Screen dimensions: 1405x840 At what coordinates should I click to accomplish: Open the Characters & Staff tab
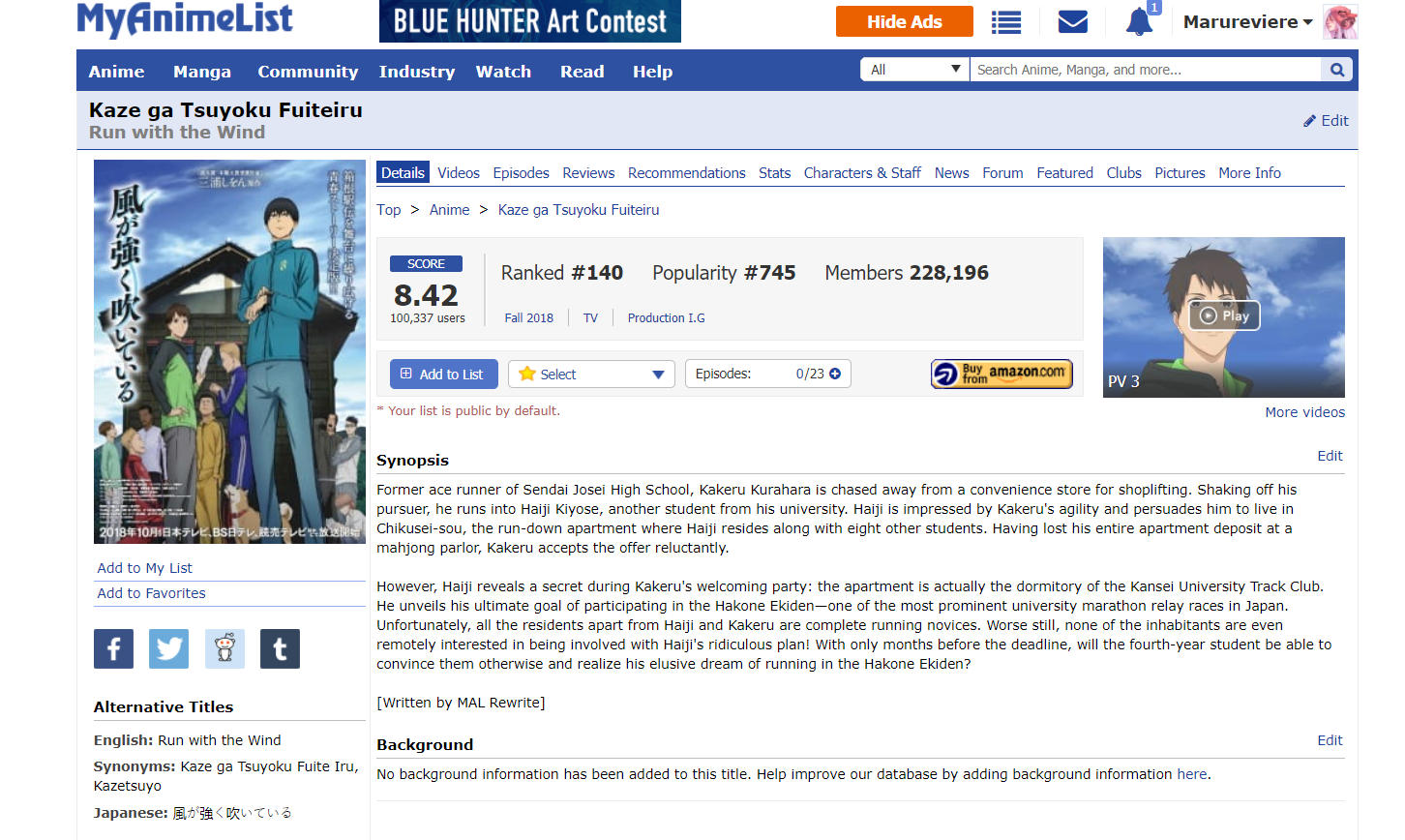[x=862, y=173]
